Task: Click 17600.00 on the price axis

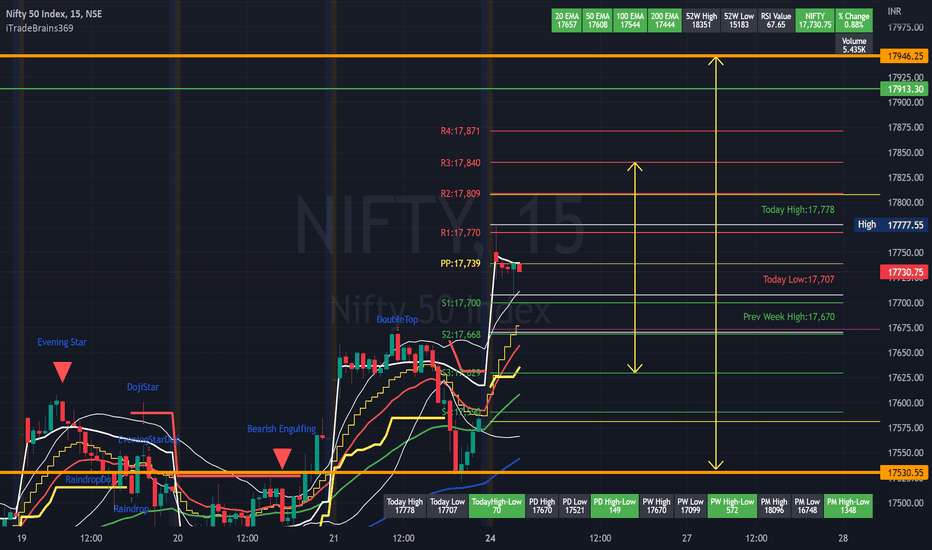Action: coord(905,403)
